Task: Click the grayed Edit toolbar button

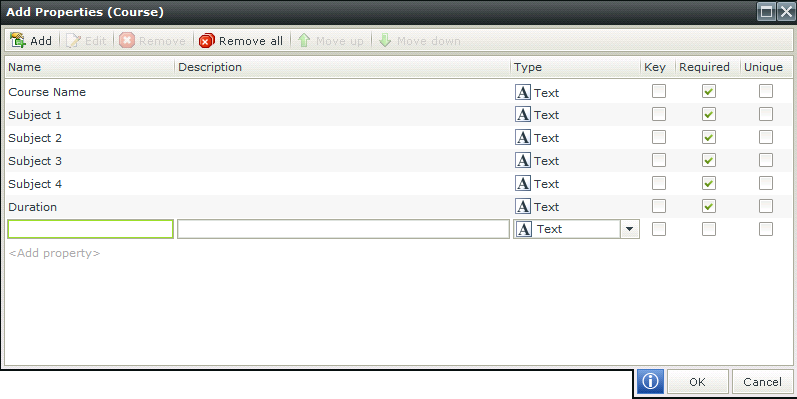Action: pyautogui.click(x=86, y=41)
